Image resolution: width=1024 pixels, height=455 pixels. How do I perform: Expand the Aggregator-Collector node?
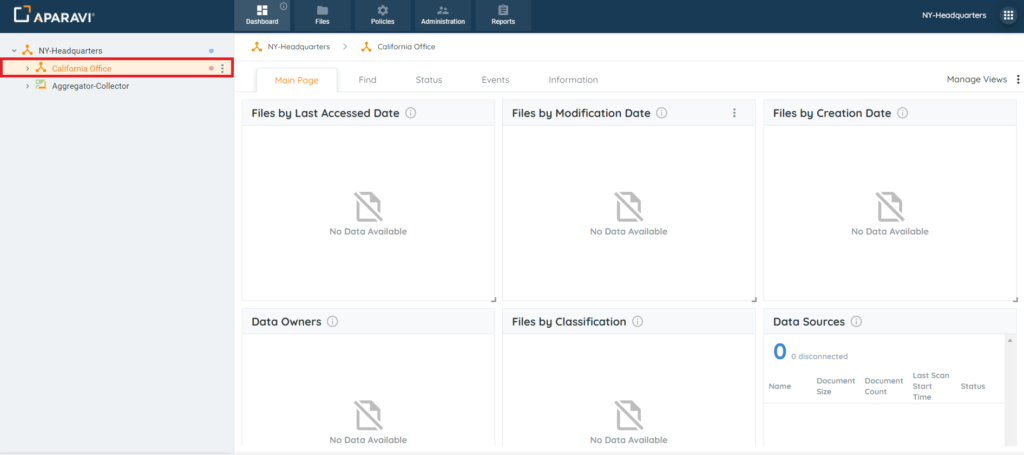[27, 86]
